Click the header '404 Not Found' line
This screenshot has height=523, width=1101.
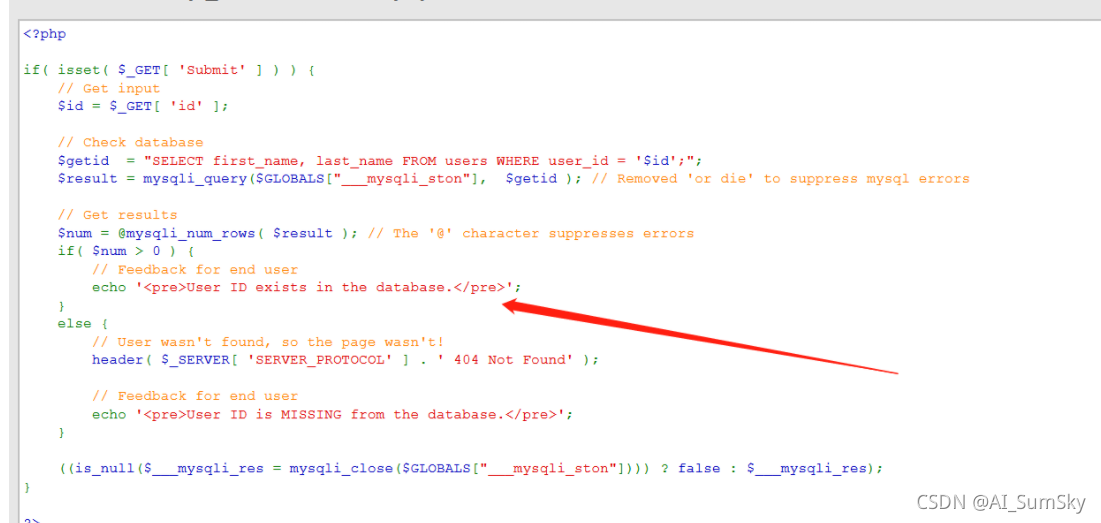(345, 359)
